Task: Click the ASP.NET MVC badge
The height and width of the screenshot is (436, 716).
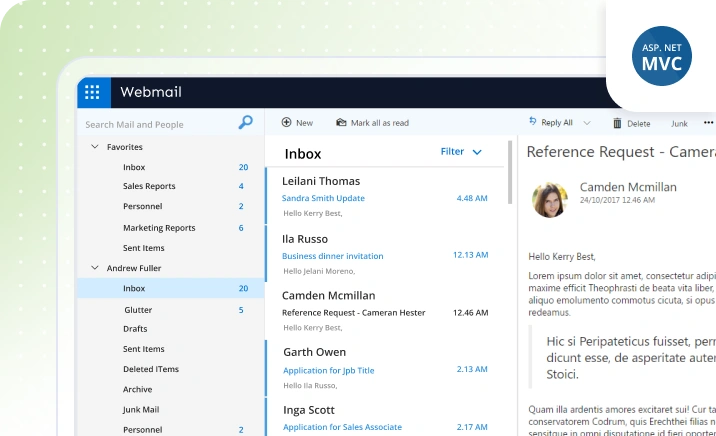Action: [x=662, y=56]
